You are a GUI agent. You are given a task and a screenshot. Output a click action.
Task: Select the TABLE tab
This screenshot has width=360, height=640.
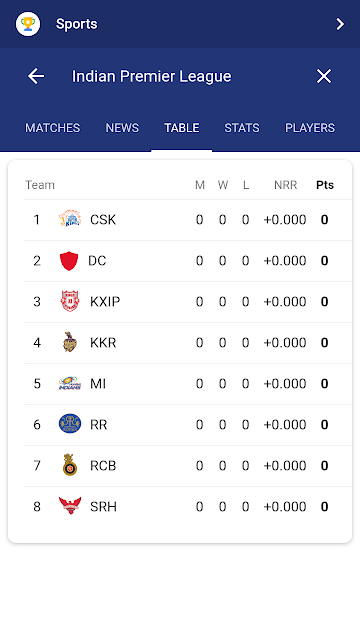[x=182, y=128]
